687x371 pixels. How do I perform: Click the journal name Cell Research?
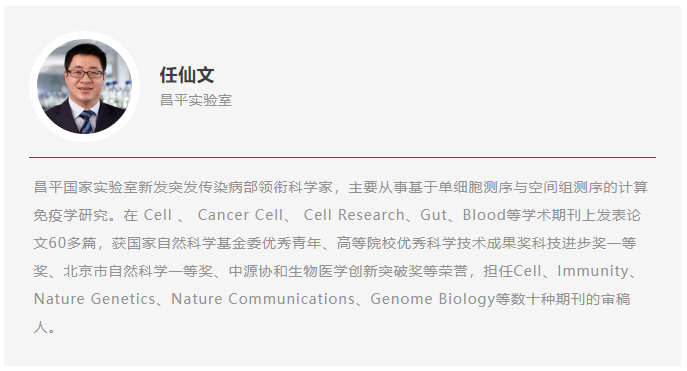pyautogui.click(x=354, y=215)
